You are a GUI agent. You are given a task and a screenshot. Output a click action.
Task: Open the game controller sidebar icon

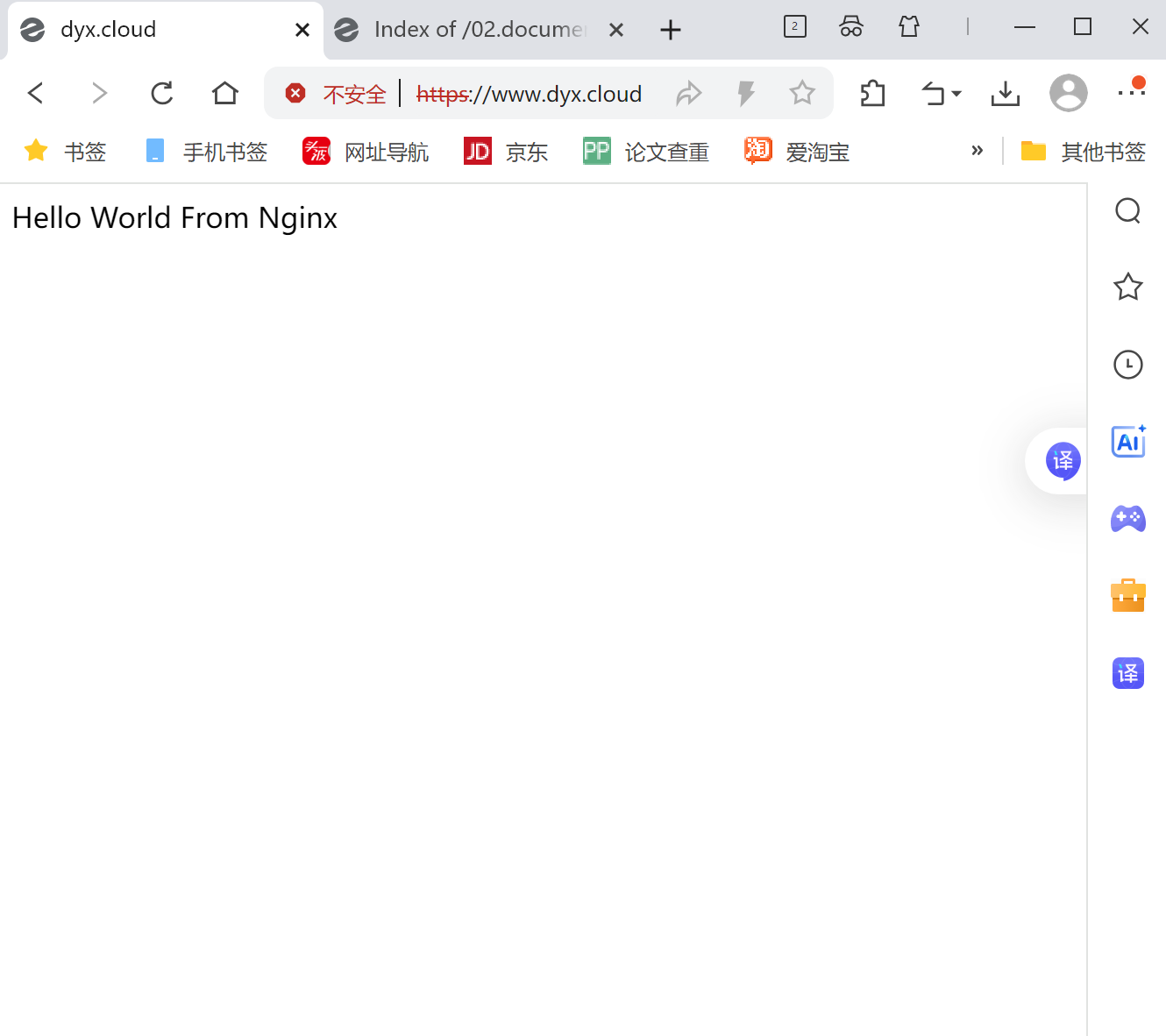click(x=1127, y=519)
